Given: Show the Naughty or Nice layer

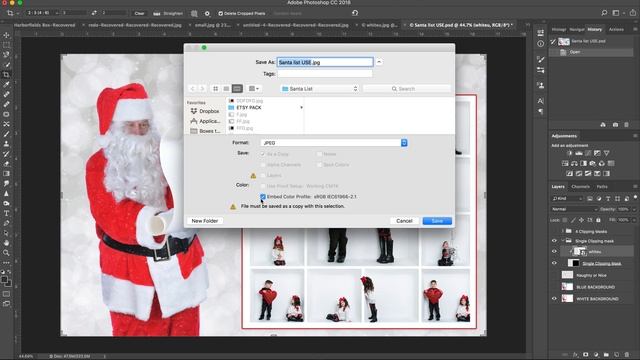Looking at the screenshot, I should pos(554,275).
